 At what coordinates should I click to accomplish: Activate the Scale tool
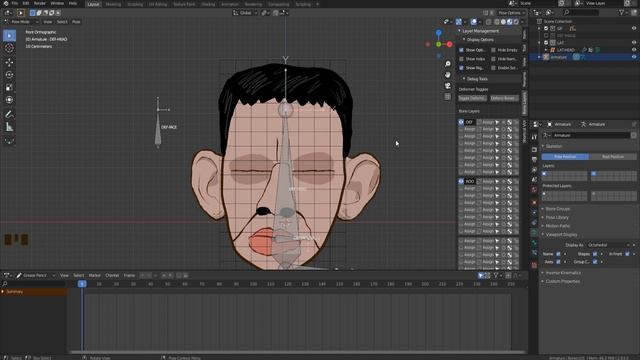9,87
